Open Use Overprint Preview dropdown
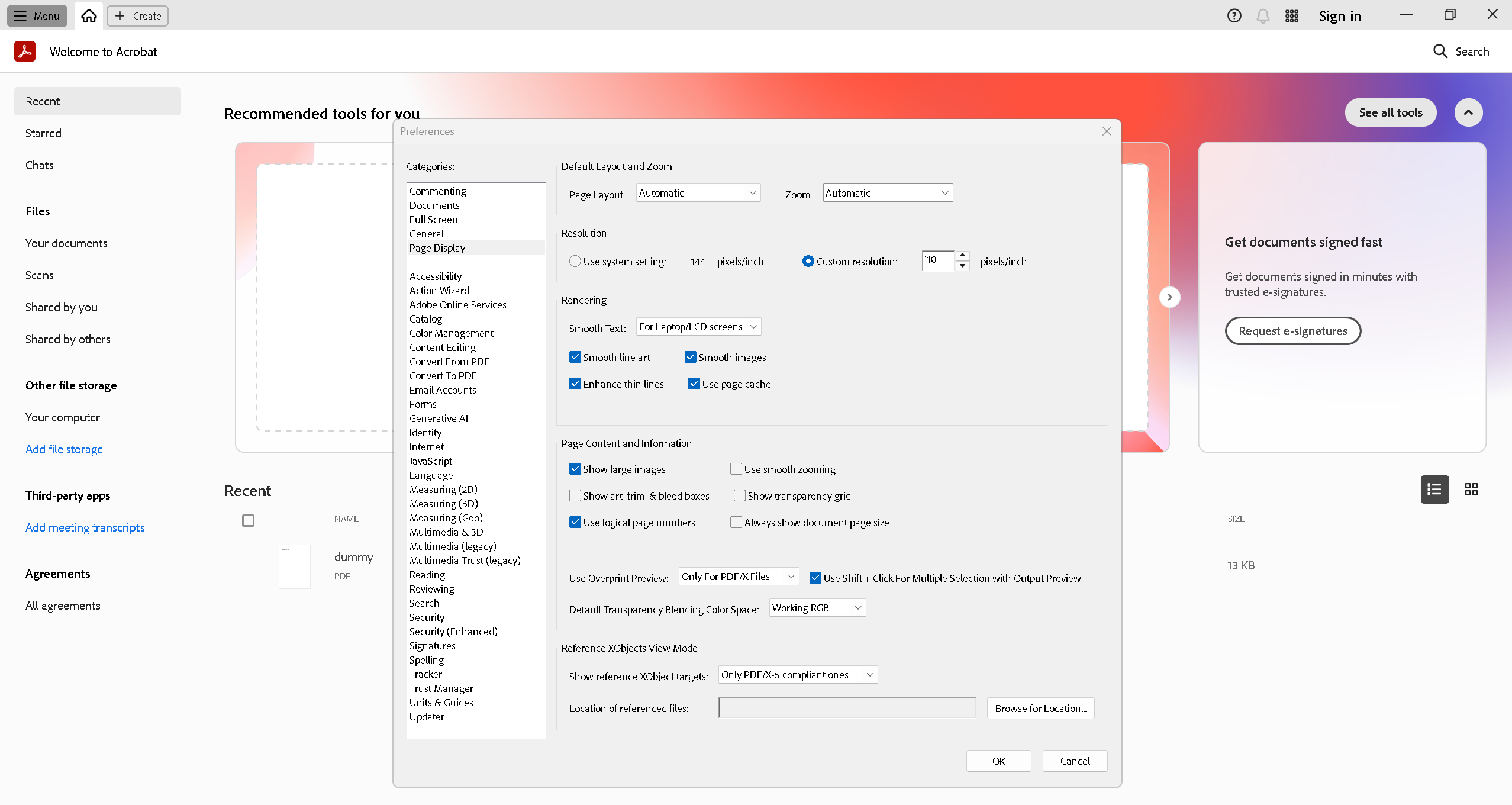The image size is (1512, 805). point(739,577)
